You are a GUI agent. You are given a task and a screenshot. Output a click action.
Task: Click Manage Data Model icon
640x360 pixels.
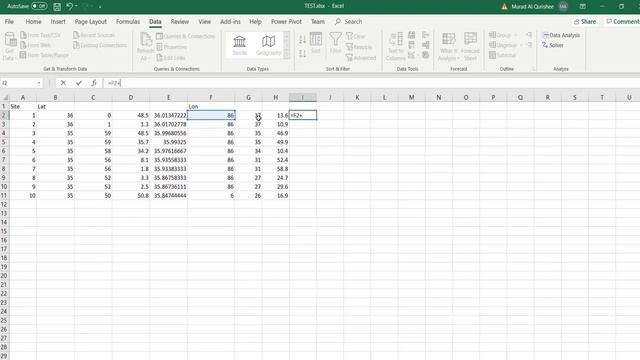[426, 55]
